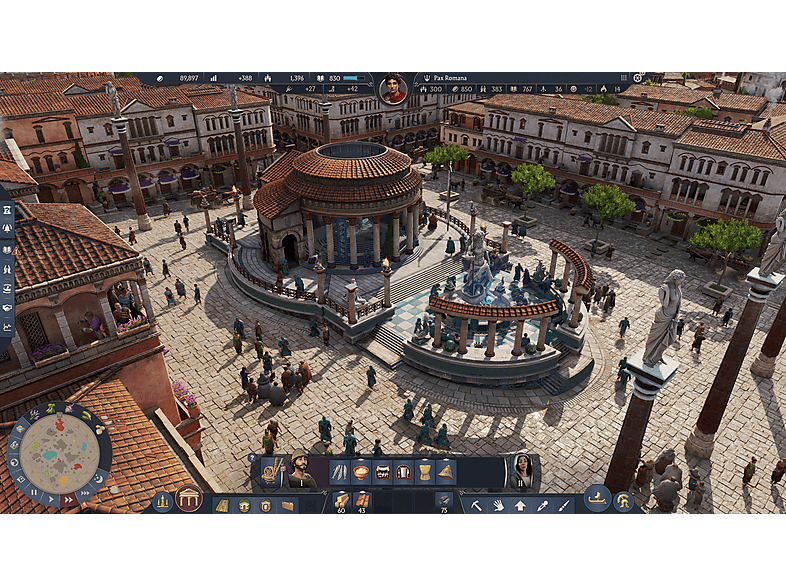Click the workforce value 300

coord(436,89)
